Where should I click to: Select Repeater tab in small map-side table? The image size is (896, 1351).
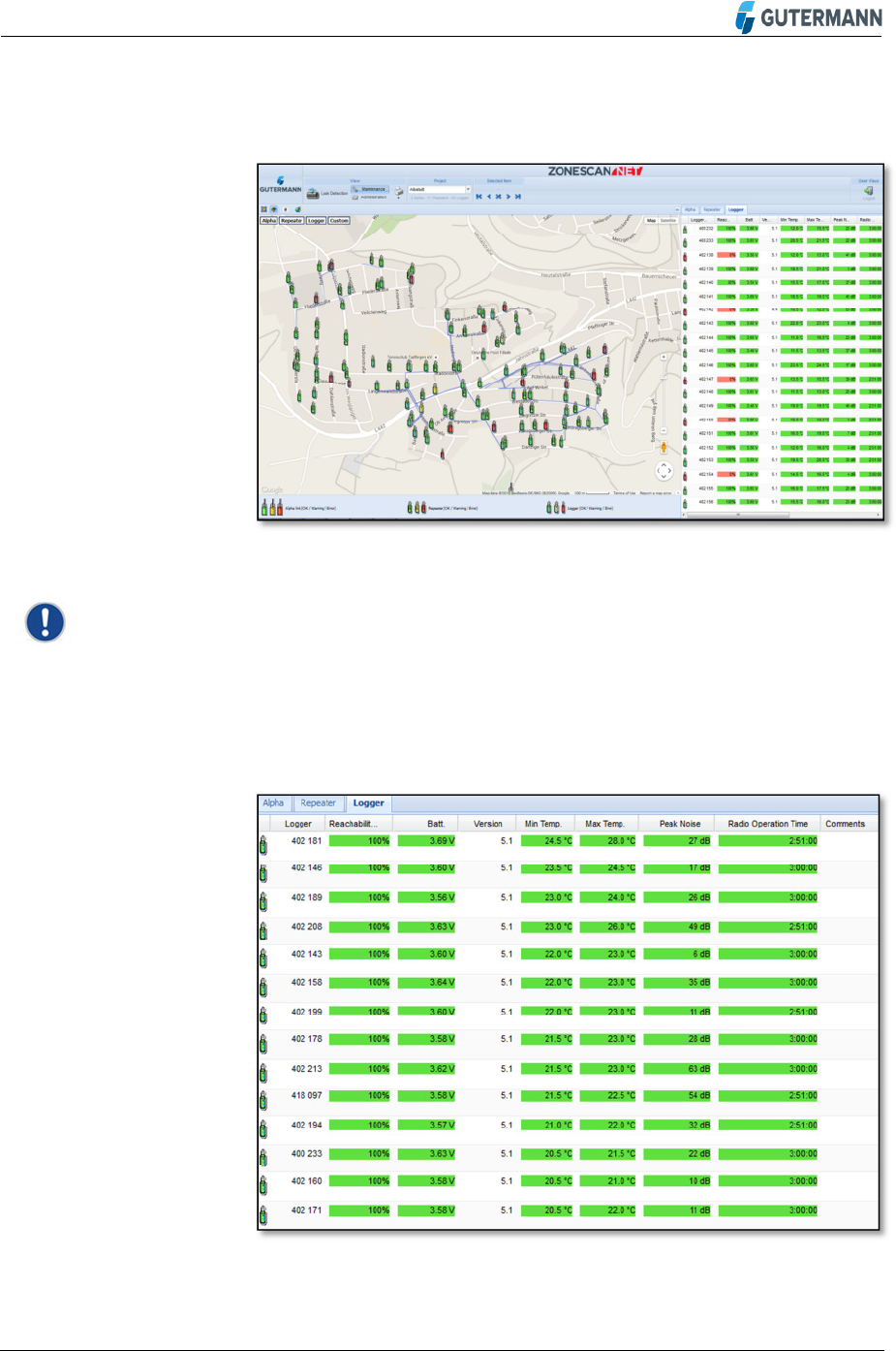point(712,209)
